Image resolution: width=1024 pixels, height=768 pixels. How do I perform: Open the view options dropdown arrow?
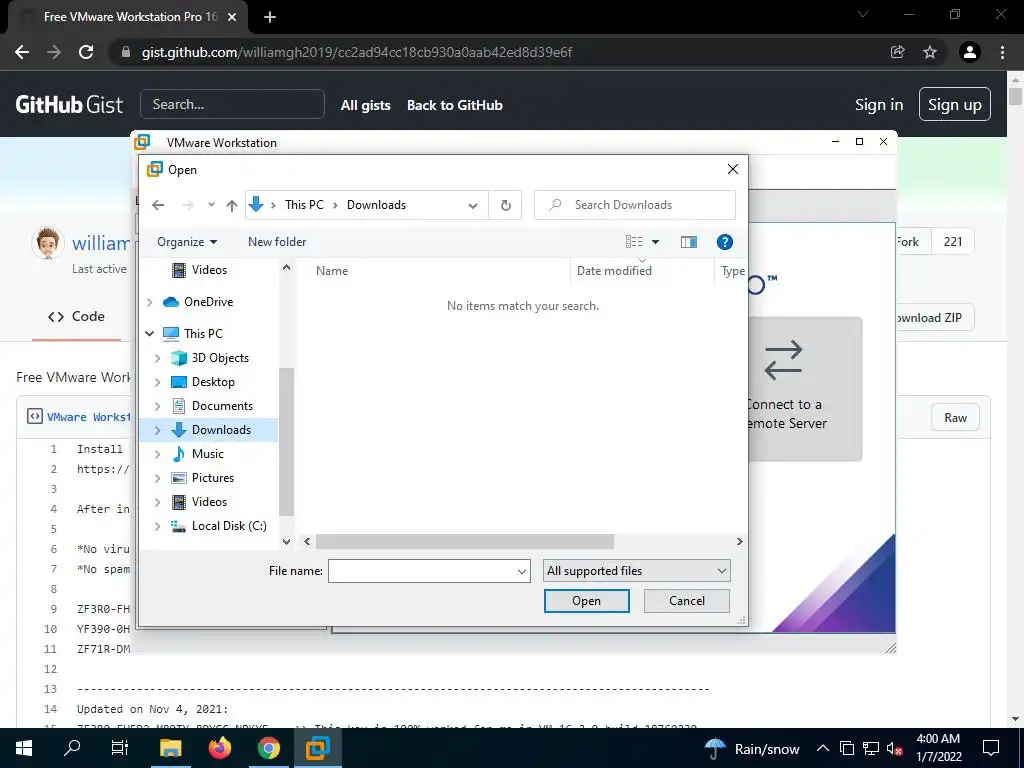pyautogui.click(x=656, y=242)
